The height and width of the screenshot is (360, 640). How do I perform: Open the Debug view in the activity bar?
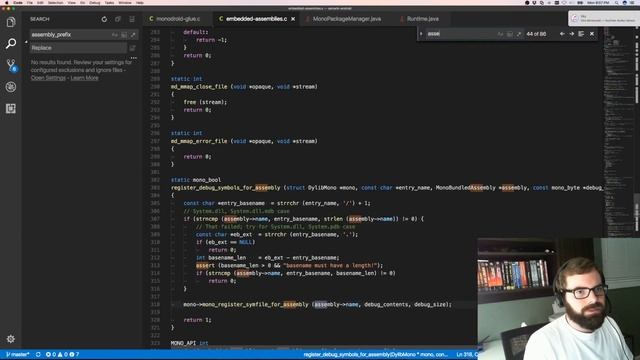(11, 87)
